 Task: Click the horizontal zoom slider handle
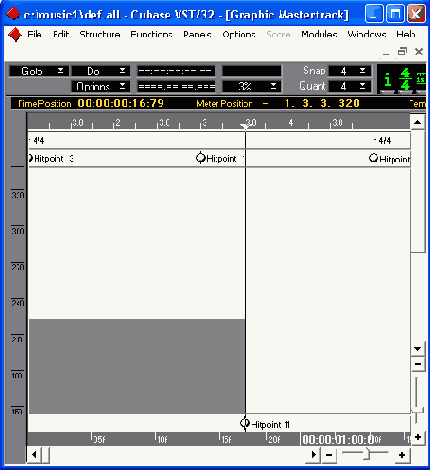pos(368,454)
